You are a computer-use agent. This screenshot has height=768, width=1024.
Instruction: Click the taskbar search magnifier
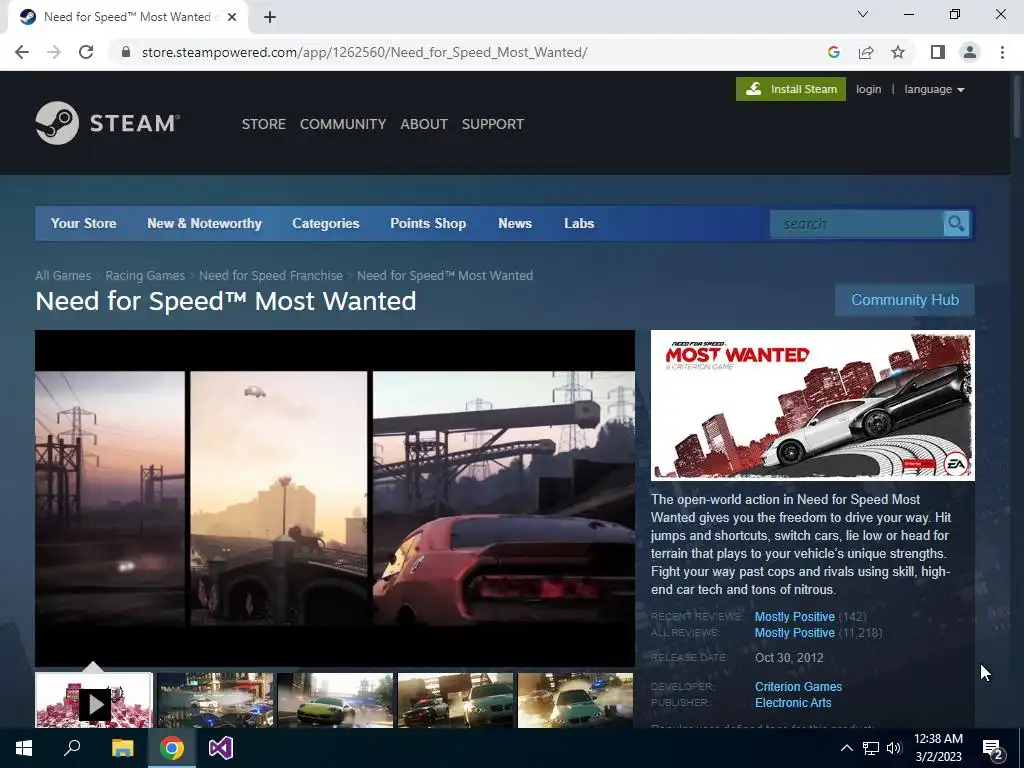[72, 748]
